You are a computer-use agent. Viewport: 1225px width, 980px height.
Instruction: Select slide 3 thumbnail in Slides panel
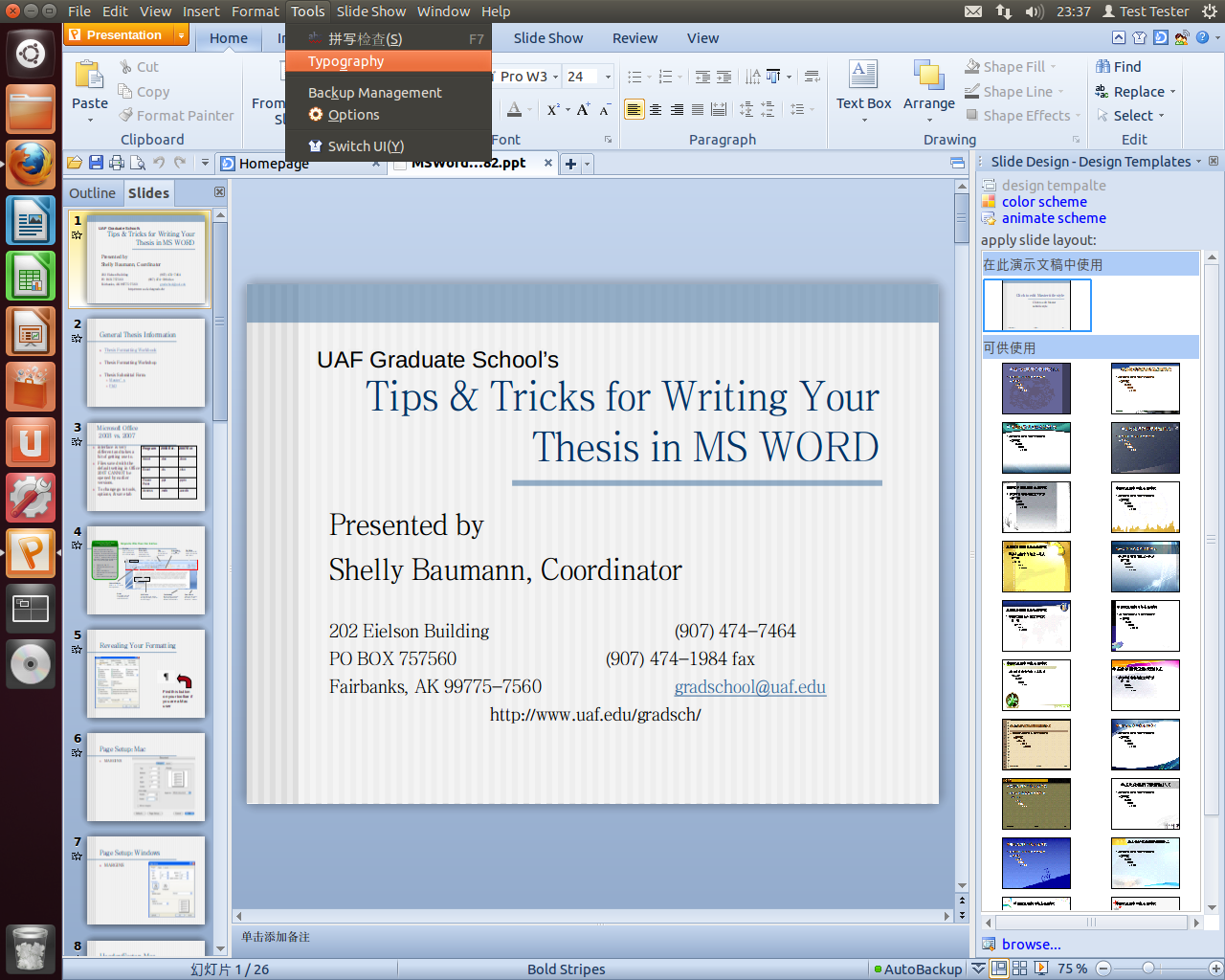click(x=145, y=467)
